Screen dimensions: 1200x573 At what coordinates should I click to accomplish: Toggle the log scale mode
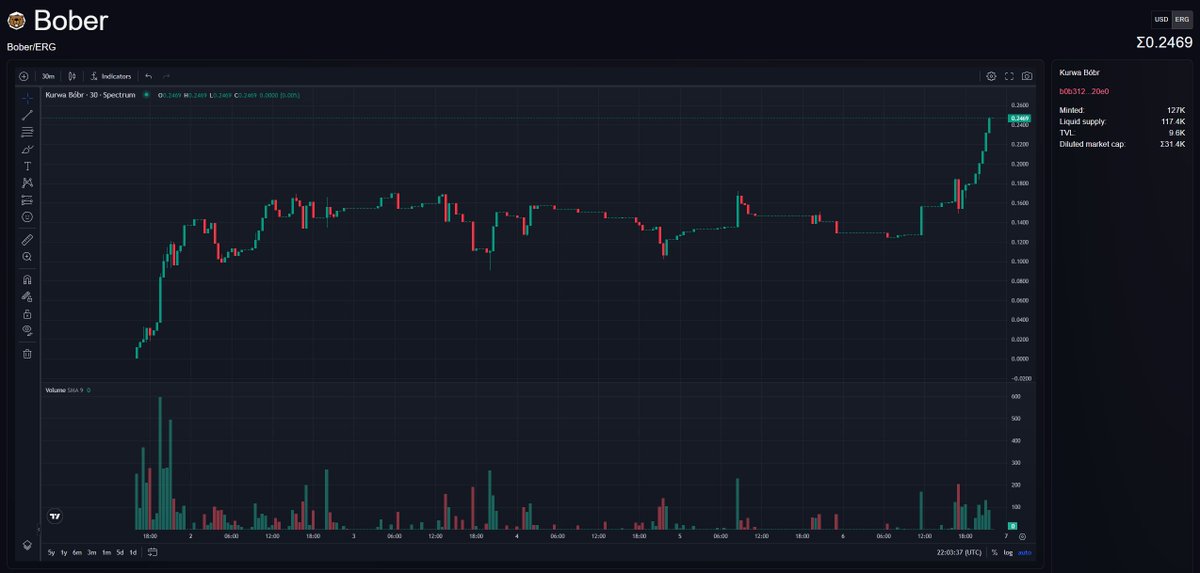click(1008, 552)
